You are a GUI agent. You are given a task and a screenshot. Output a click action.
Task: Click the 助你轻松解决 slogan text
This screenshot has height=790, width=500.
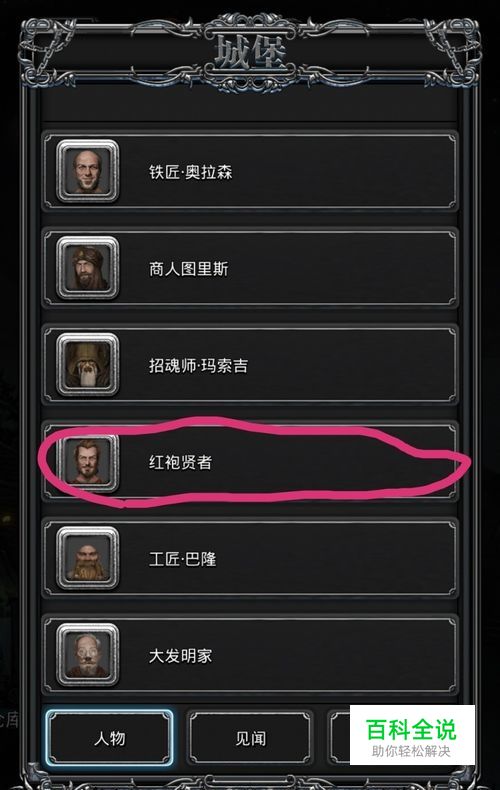[x=411, y=751]
